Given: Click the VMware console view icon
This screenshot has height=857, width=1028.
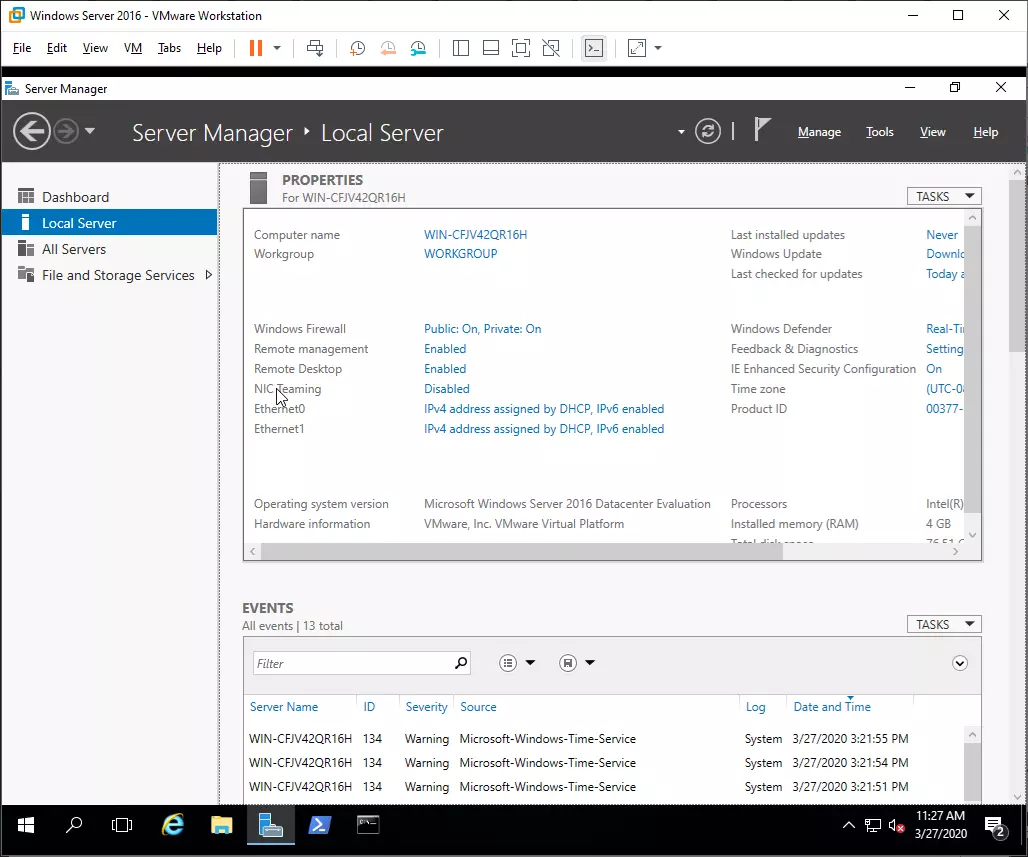Looking at the screenshot, I should point(594,48).
